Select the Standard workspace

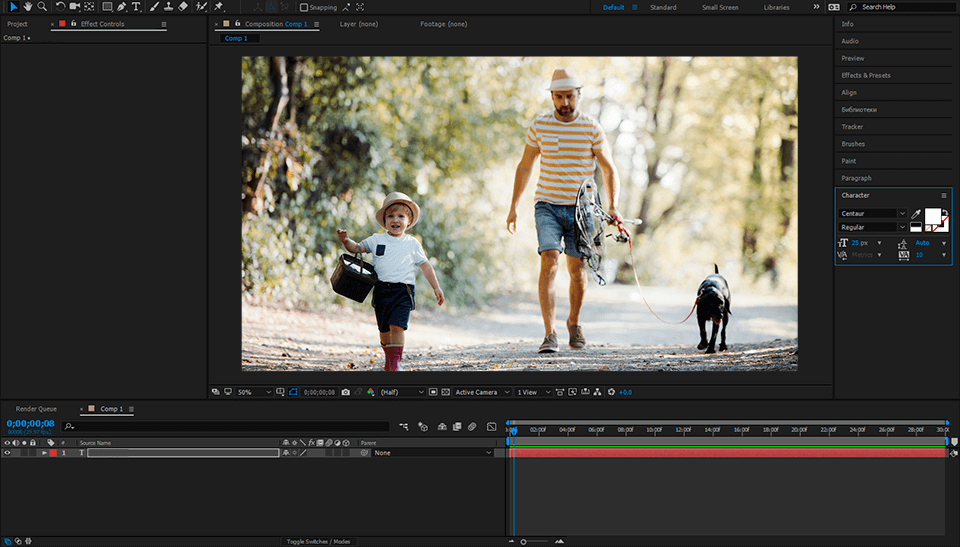pyautogui.click(x=663, y=7)
